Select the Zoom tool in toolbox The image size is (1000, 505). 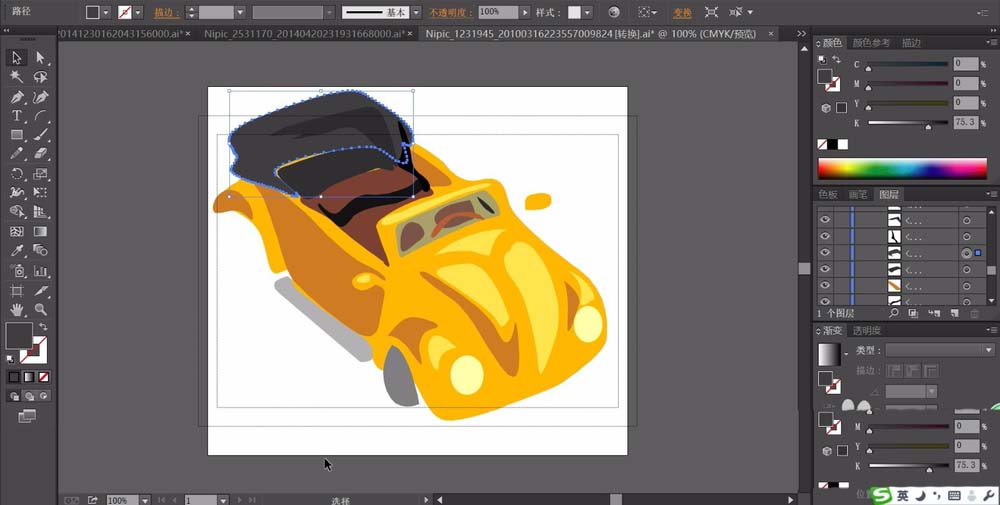coord(40,309)
